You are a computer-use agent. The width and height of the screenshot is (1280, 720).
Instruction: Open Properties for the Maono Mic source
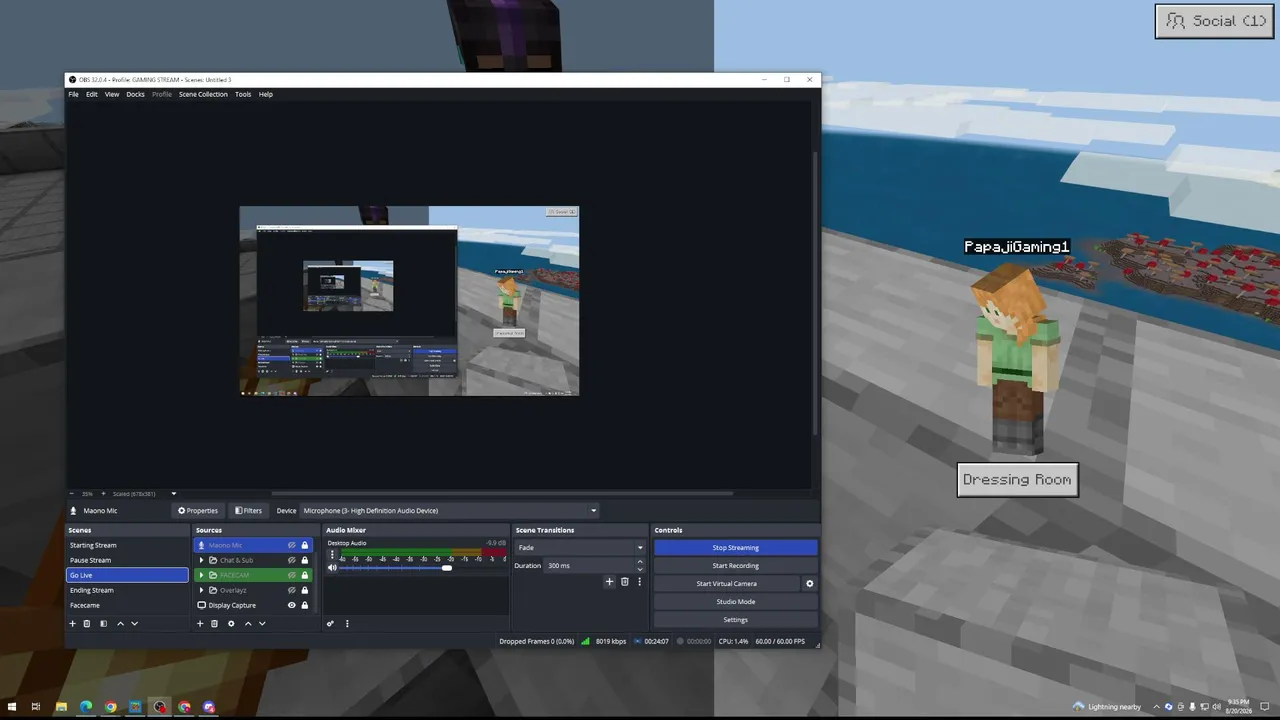(197, 511)
